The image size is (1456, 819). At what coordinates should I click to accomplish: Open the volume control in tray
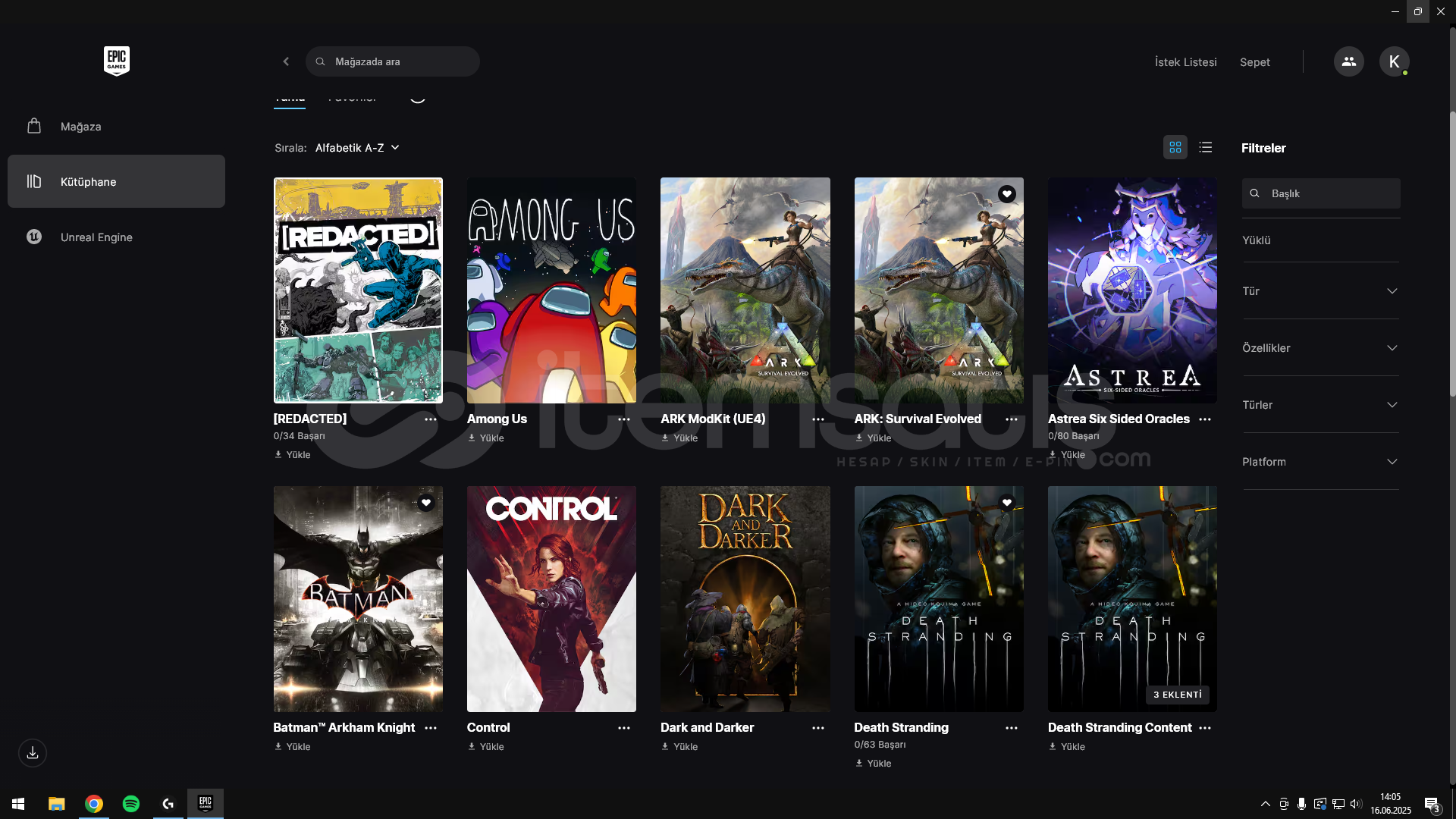coord(1356,804)
